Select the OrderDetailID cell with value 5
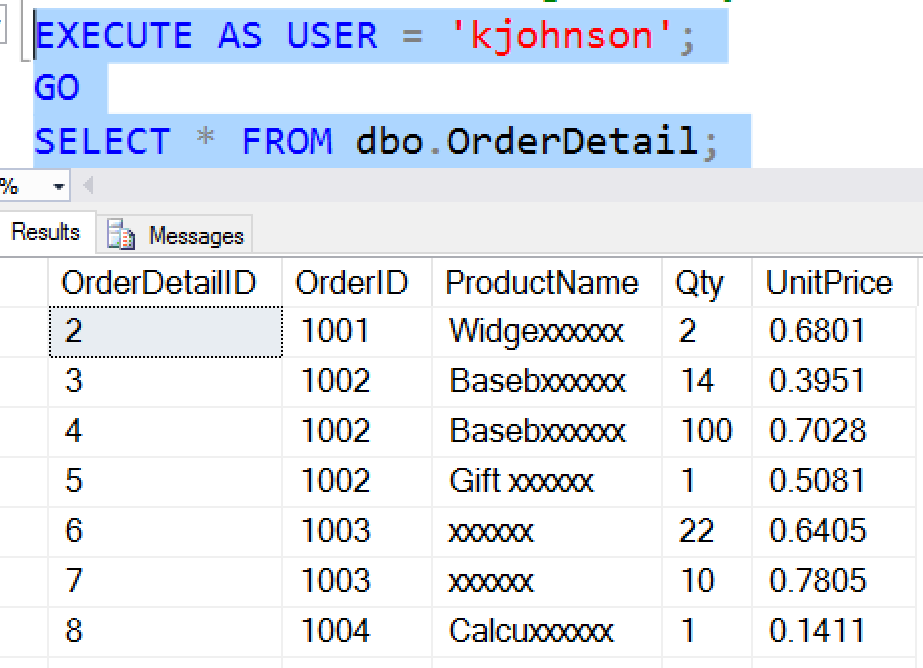The width and height of the screenshot is (923, 668). 165,481
